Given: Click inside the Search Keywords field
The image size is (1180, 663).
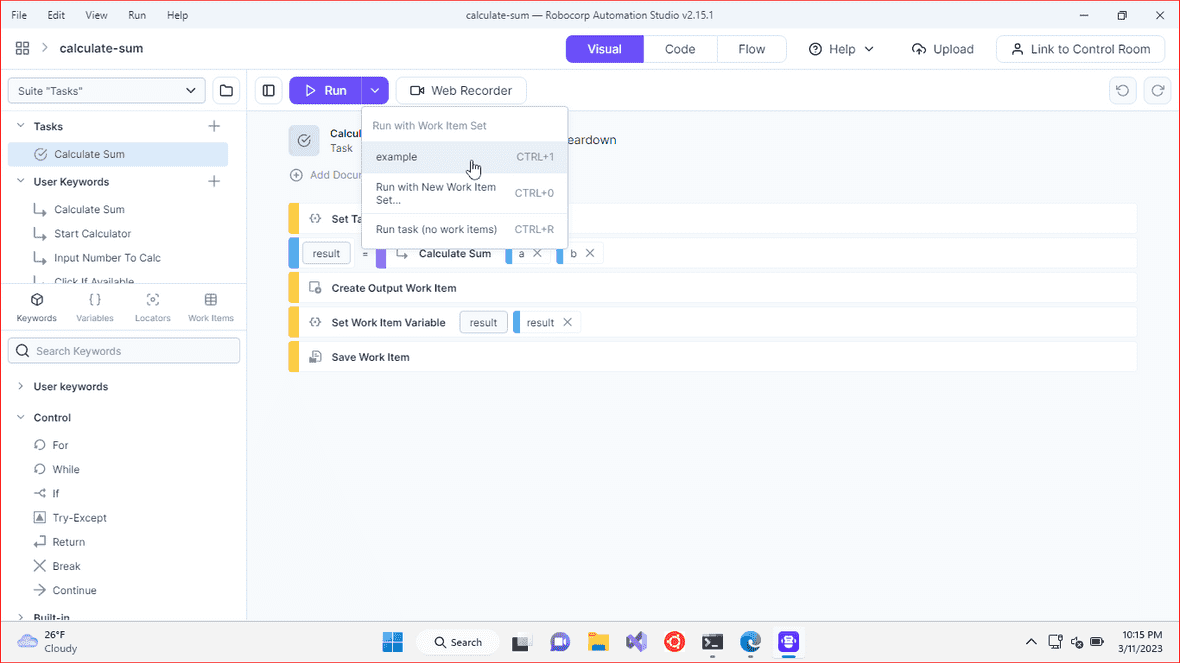Looking at the screenshot, I should point(123,350).
